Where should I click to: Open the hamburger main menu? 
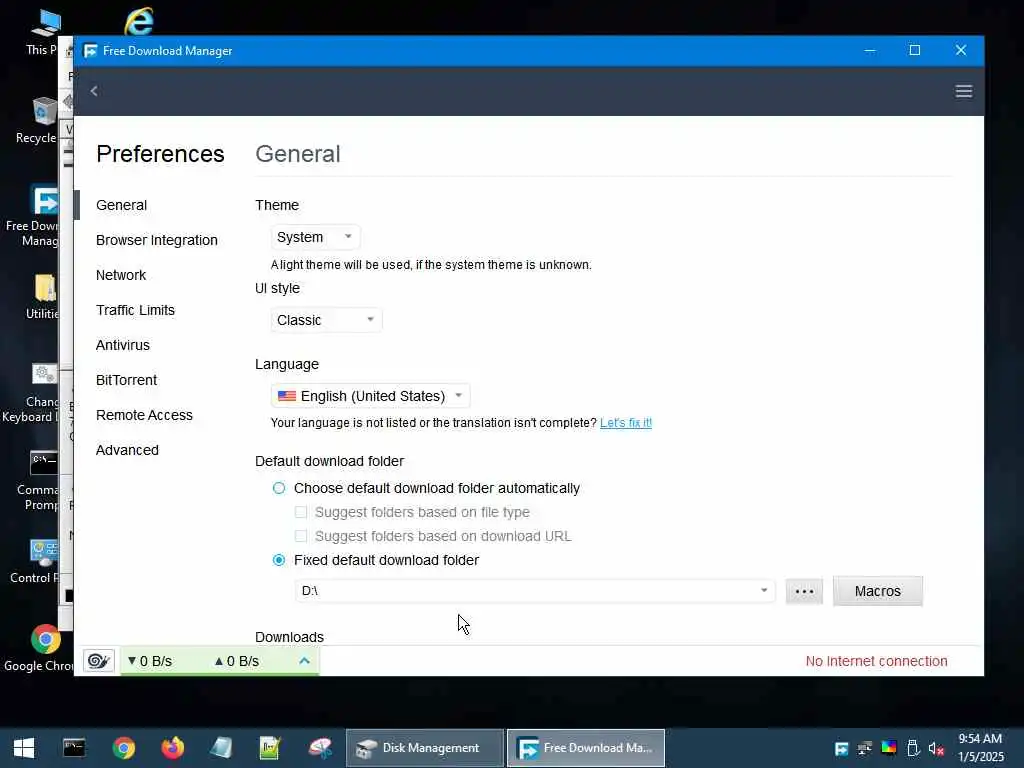click(x=963, y=91)
